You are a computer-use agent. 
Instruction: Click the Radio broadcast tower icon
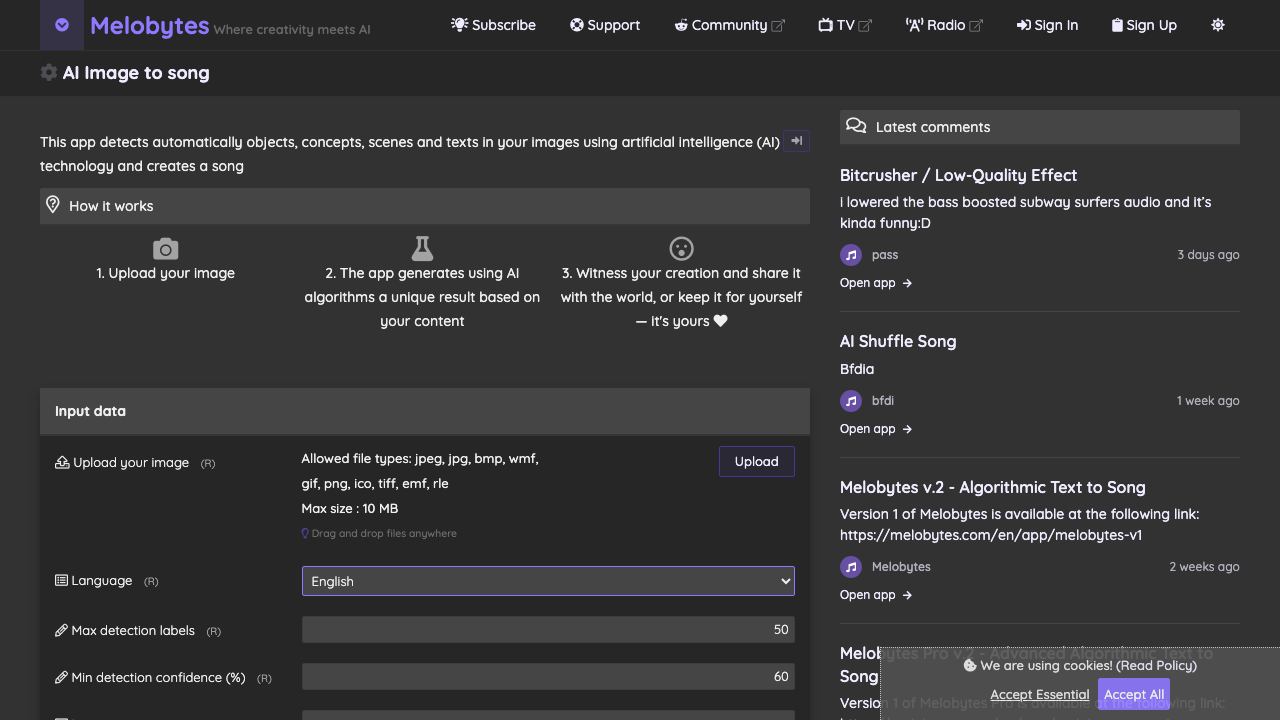[914, 25]
